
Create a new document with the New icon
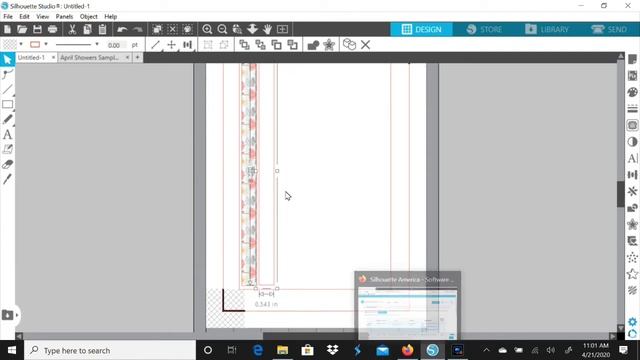tap(7, 29)
